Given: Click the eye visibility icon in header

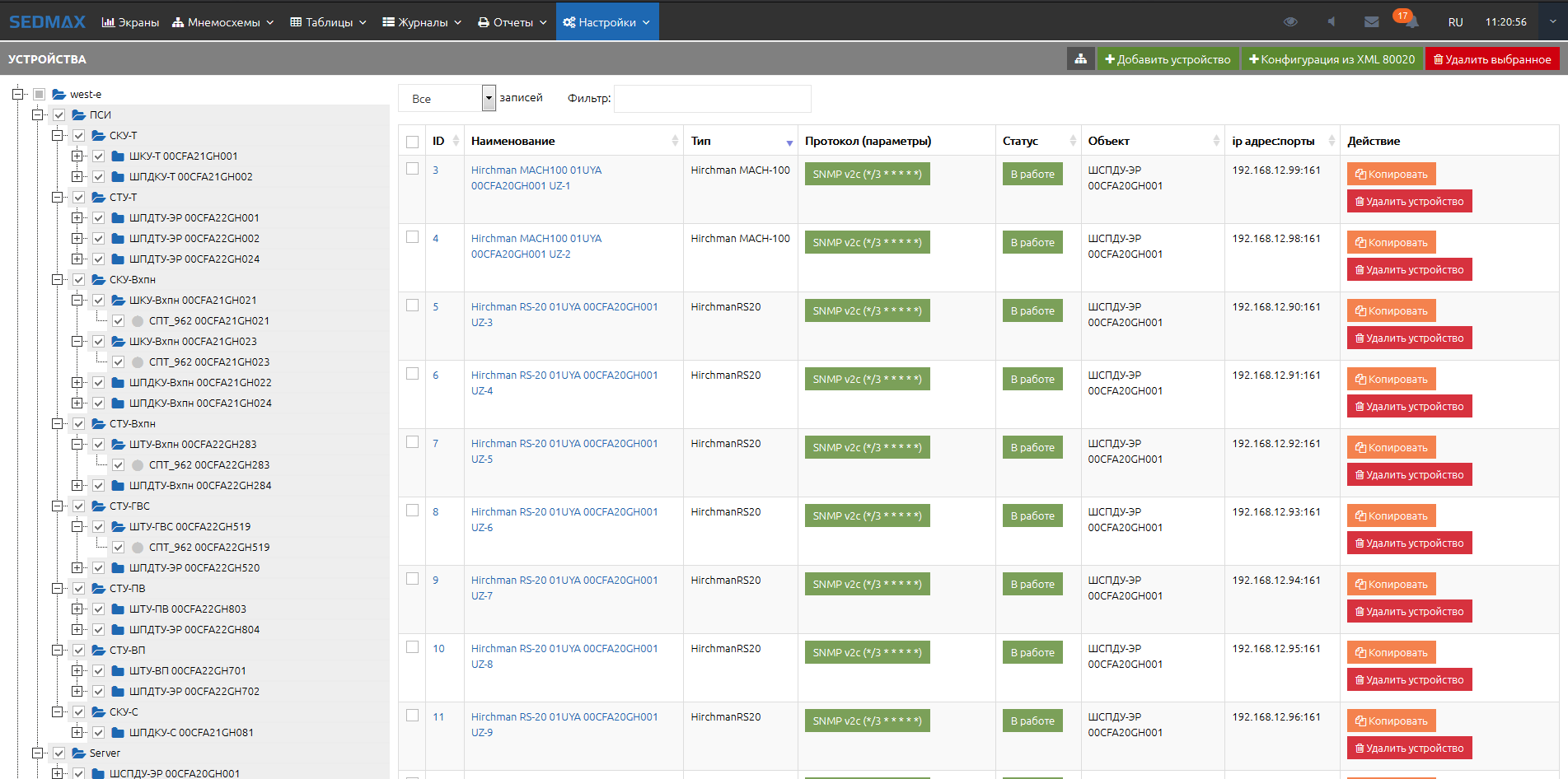Looking at the screenshot, I should click(x=1290, y=22).
